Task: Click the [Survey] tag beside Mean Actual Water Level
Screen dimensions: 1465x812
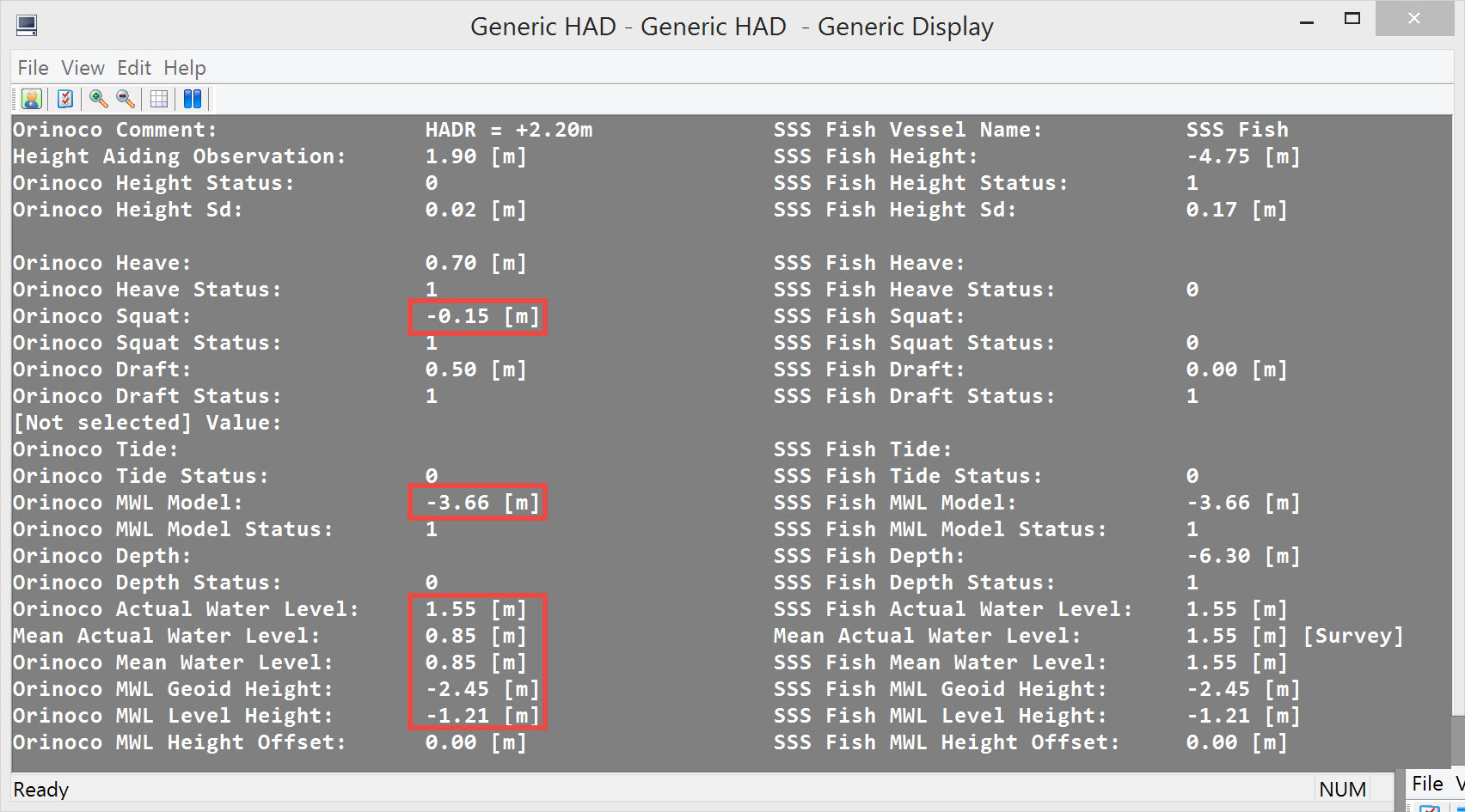Action: (1353, 636)
